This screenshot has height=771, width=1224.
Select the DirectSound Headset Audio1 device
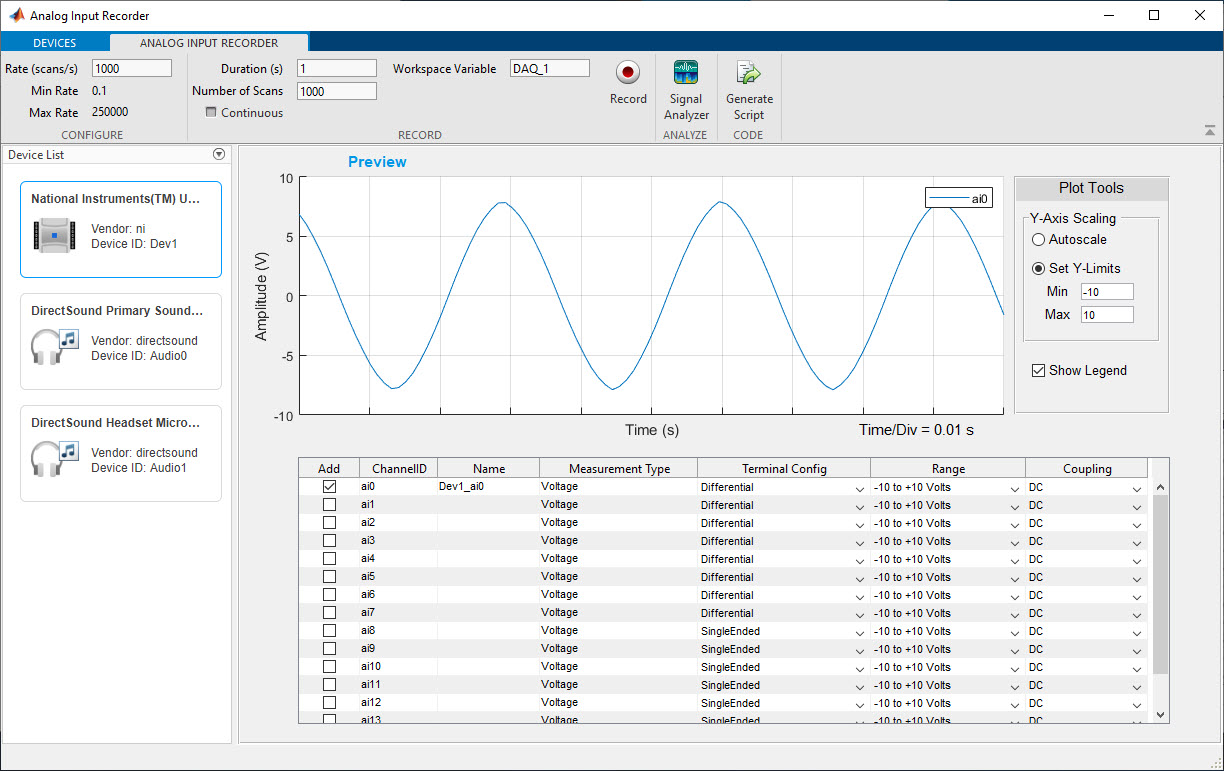point(121,453)
